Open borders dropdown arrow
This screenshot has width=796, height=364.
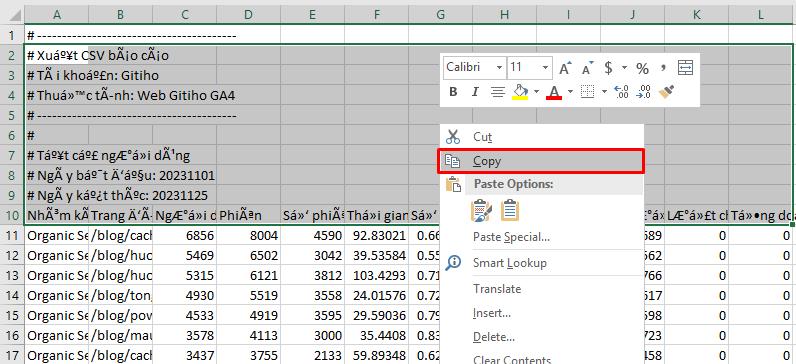pyautogui.click(x=604, y=92)
